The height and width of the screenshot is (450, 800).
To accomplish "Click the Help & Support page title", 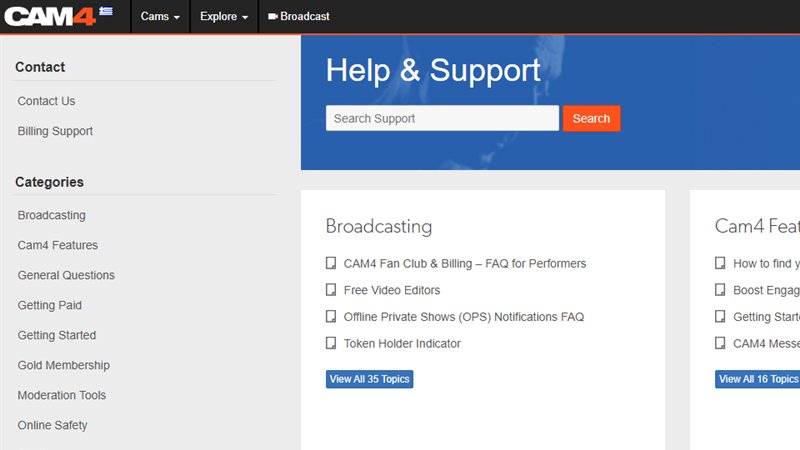I will tap(433, 70).
